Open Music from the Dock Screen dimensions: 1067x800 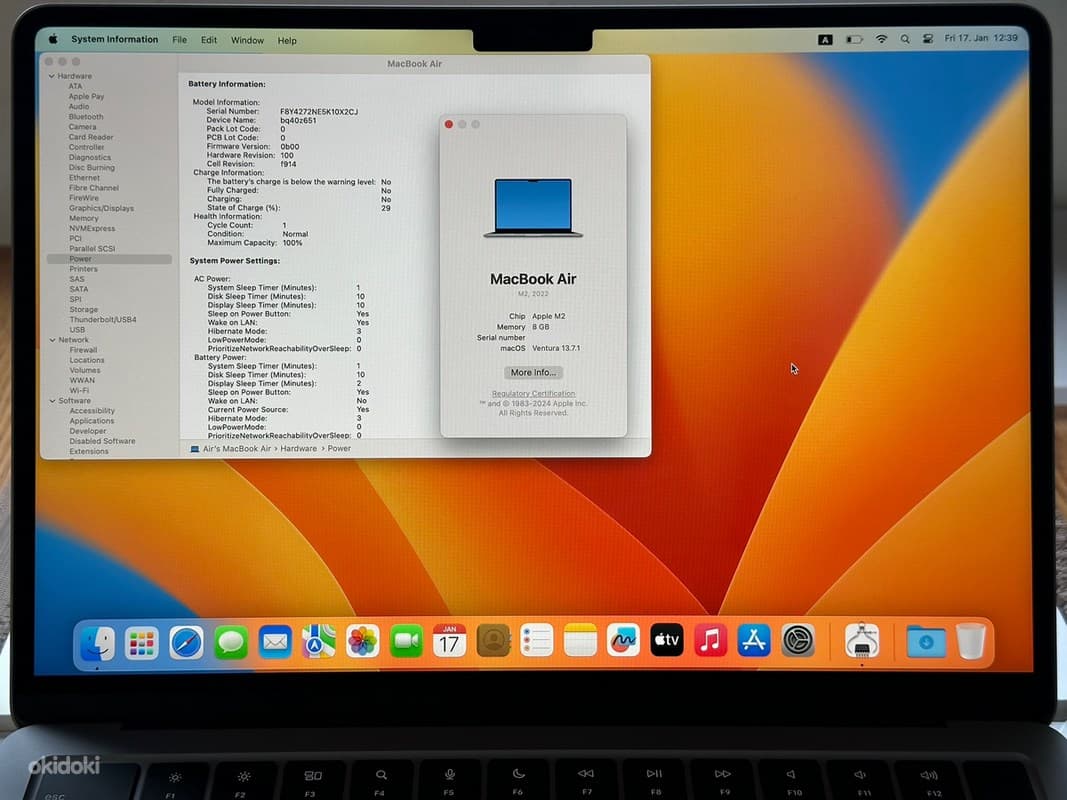click(710, 640)
